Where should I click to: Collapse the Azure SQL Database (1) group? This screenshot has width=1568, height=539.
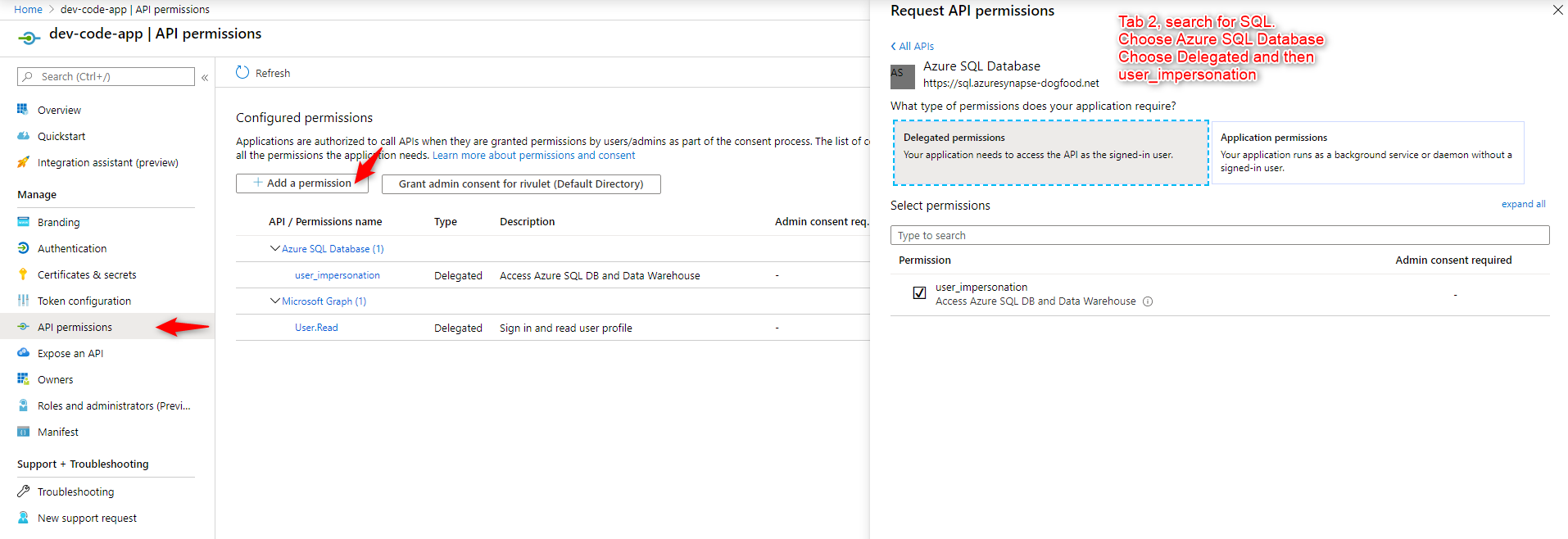click(x=275, y=248)
